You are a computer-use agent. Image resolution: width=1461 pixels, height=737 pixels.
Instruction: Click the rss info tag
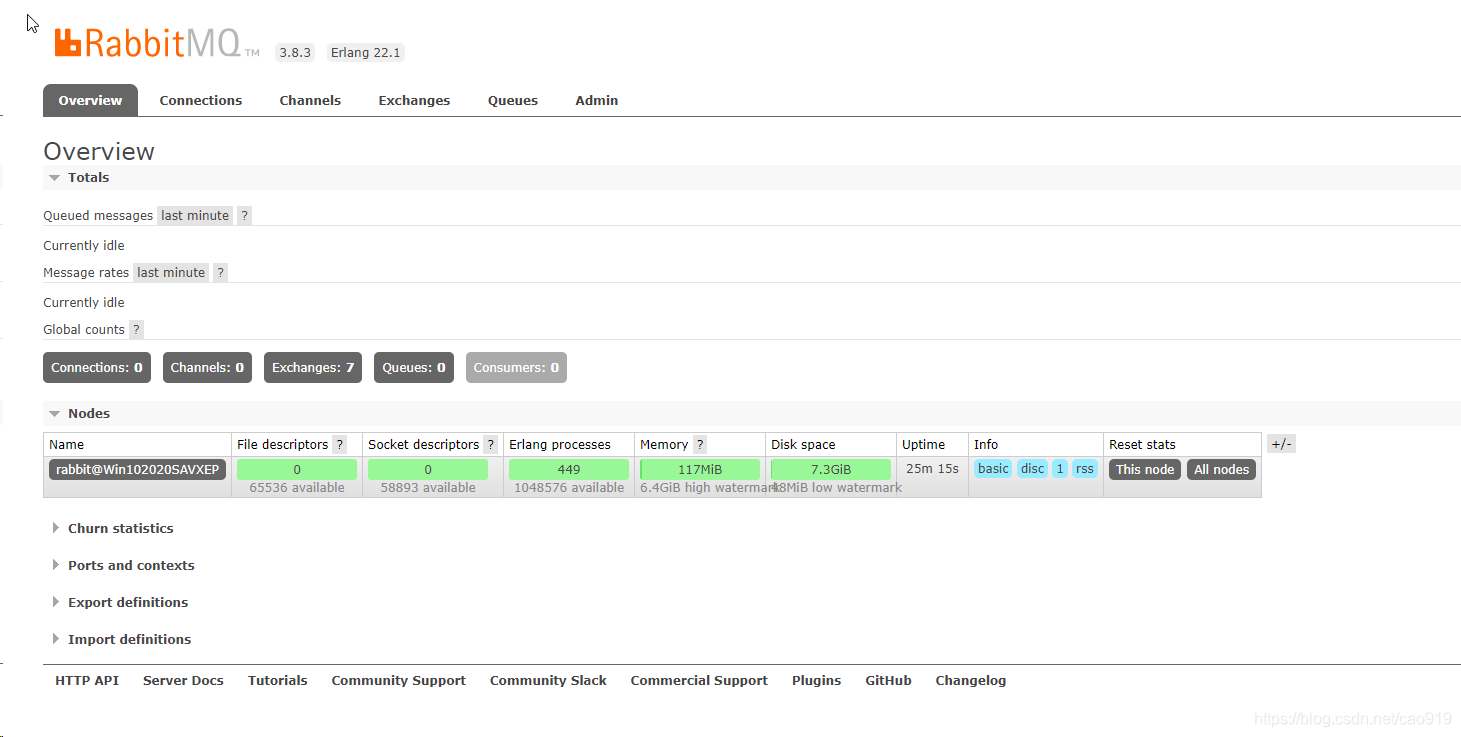click(1085, 469)
